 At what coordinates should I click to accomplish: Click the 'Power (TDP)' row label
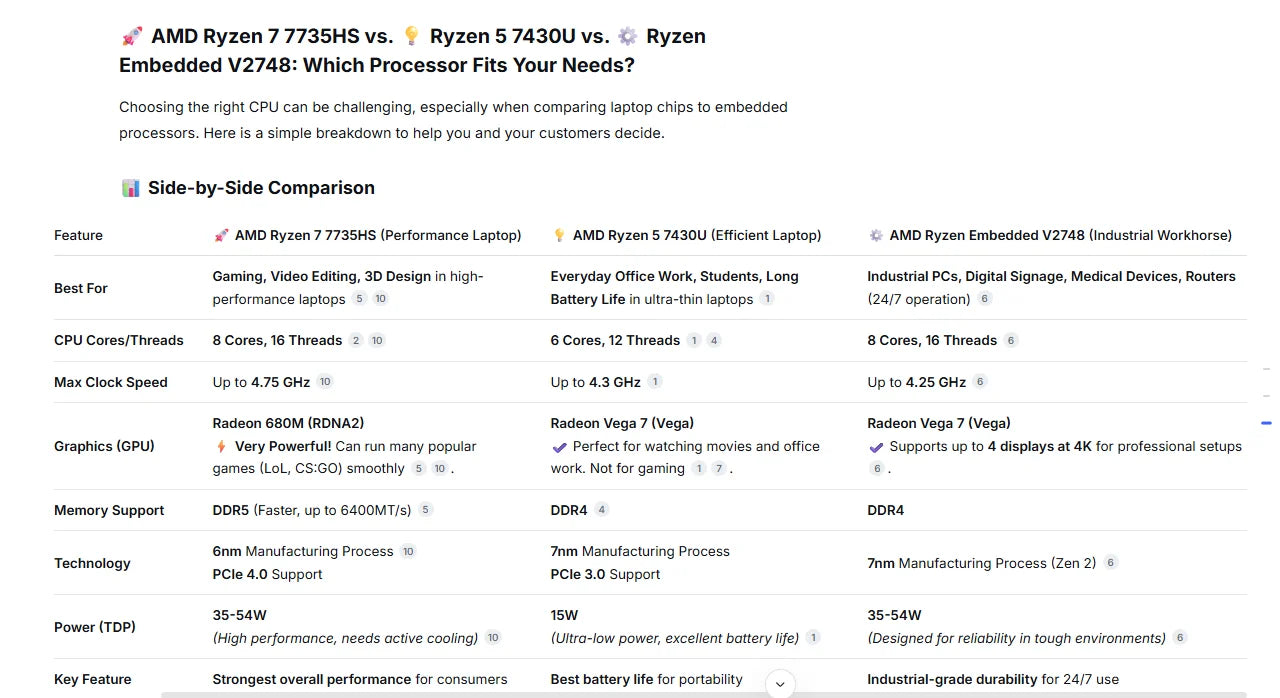95,627
